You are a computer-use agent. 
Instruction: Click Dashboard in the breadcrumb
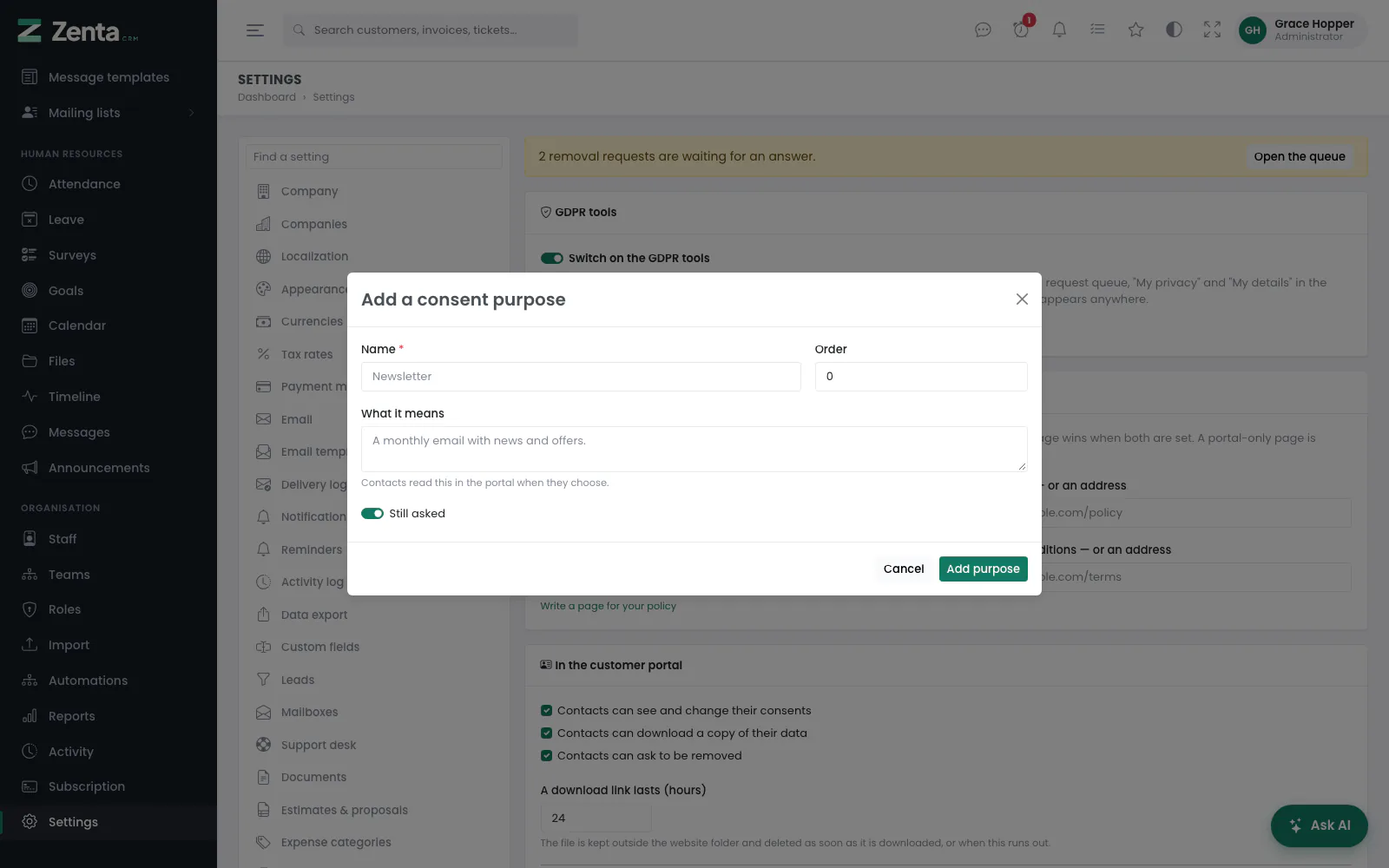[x=267, y=97]
